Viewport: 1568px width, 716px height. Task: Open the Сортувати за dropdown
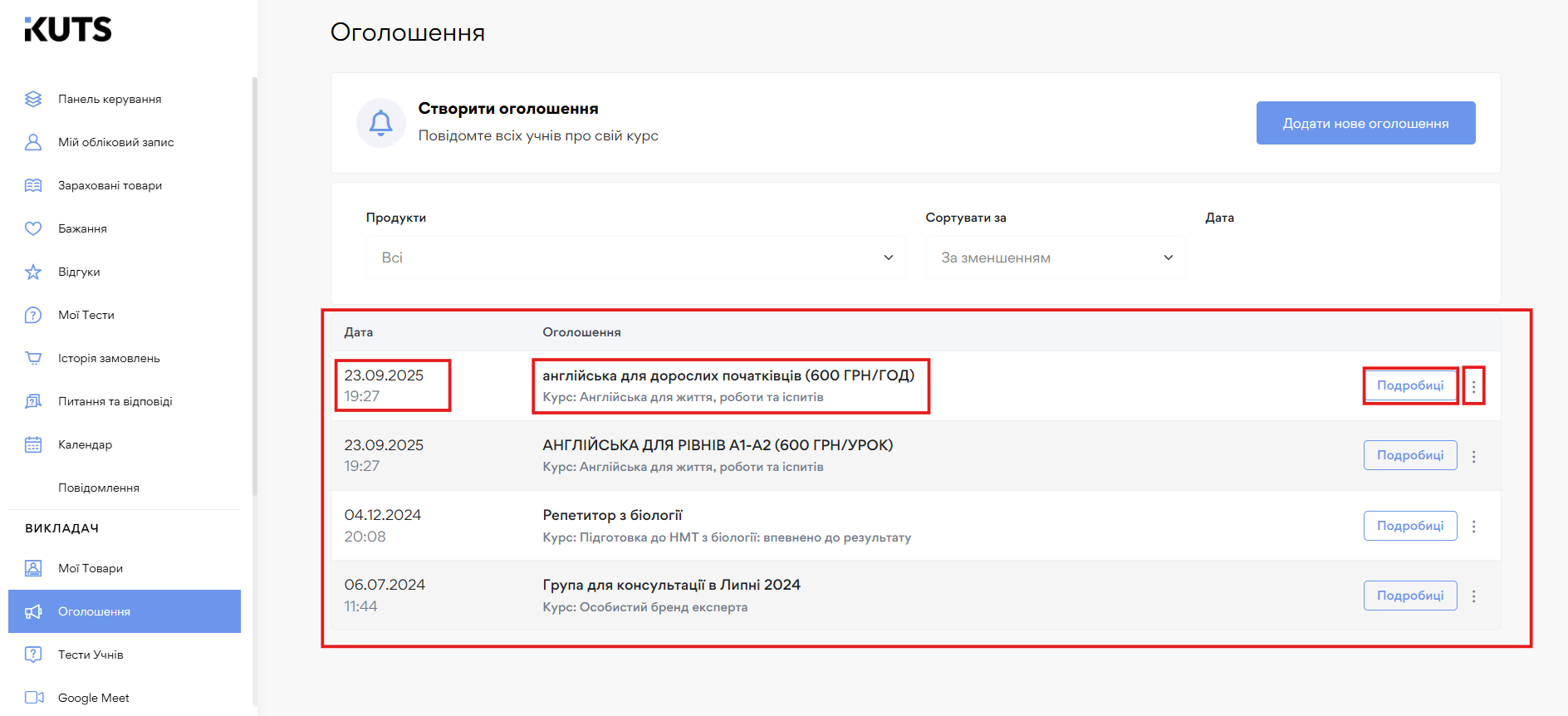point(1055,257)
